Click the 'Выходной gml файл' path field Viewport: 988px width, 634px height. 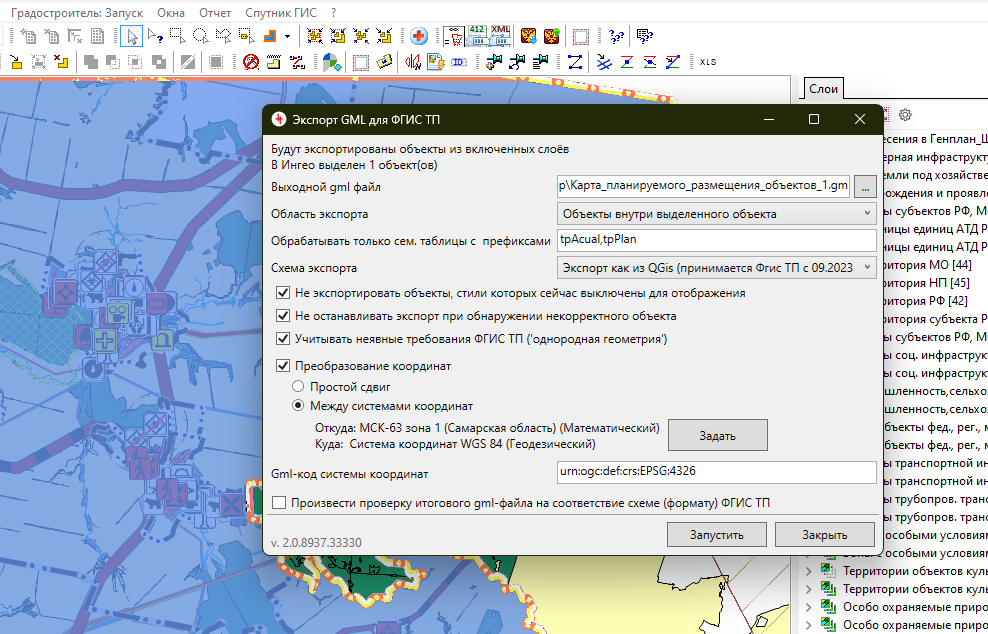point(704,187)
